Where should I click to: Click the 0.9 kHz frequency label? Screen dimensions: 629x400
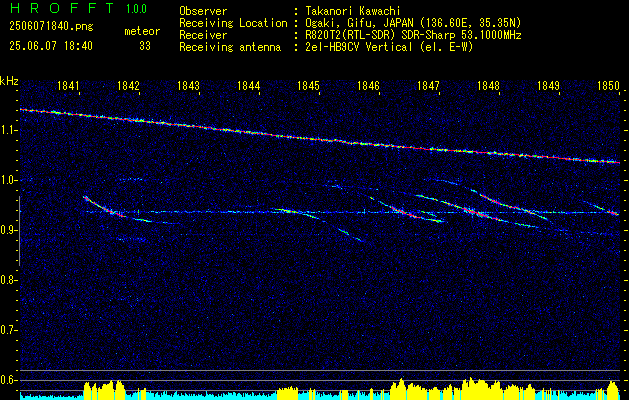click(7, 230)
